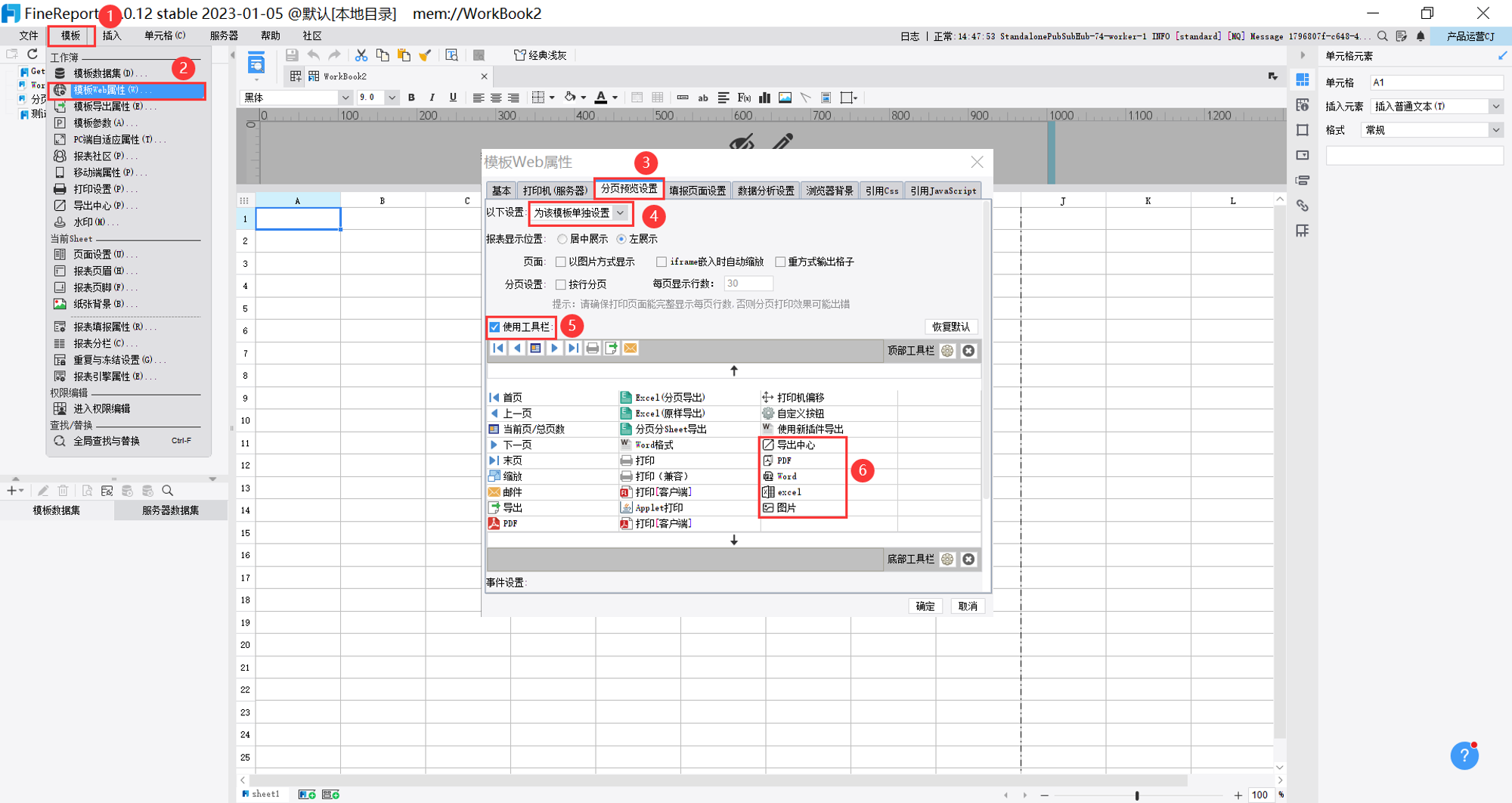Image resolution: width=1512 pixels, height=803 pixels.
Task: Open the 文件 menu
Action: pyautogui.click(x=29, y=36)
